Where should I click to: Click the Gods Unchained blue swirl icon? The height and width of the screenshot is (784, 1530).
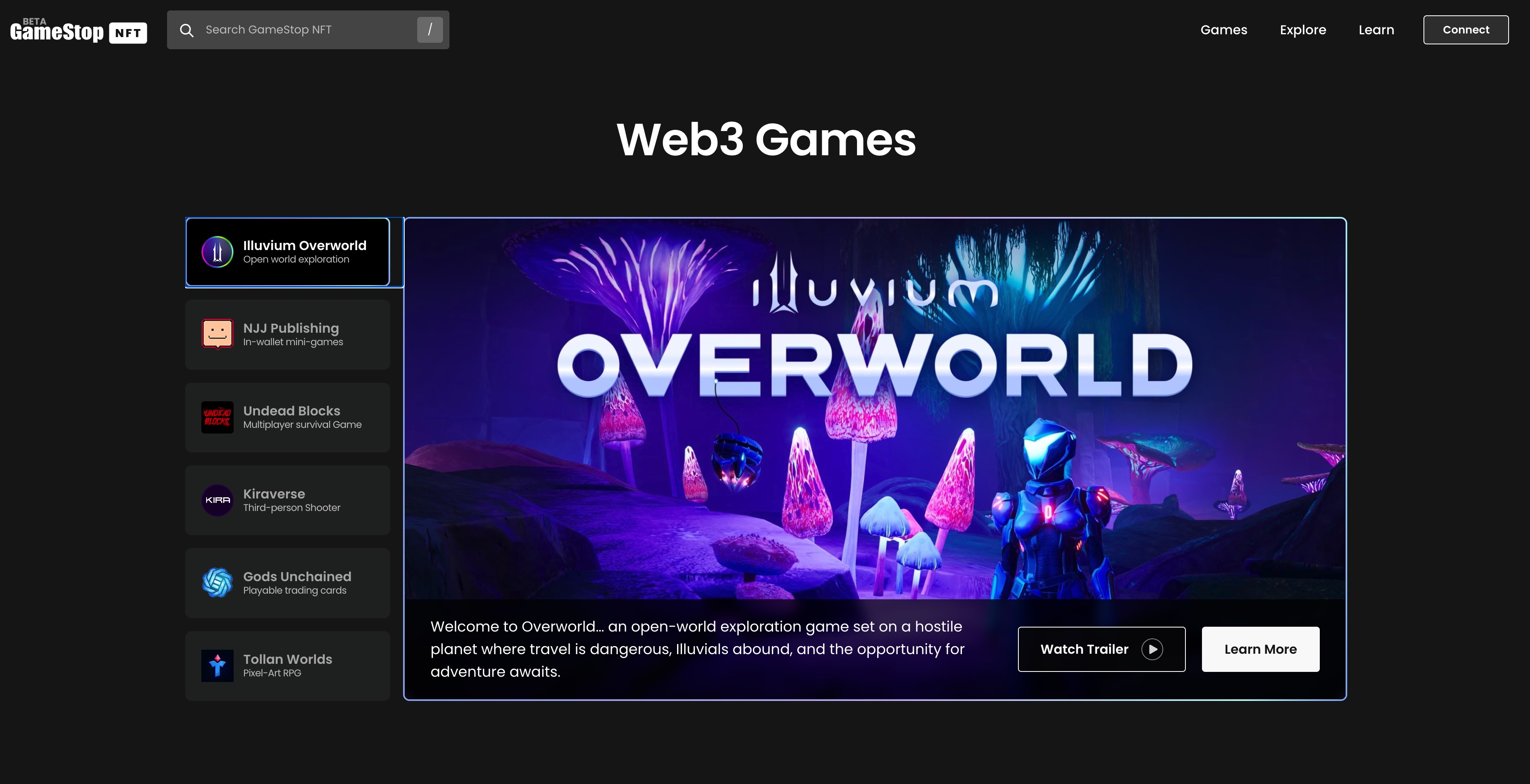coord(217,583)
